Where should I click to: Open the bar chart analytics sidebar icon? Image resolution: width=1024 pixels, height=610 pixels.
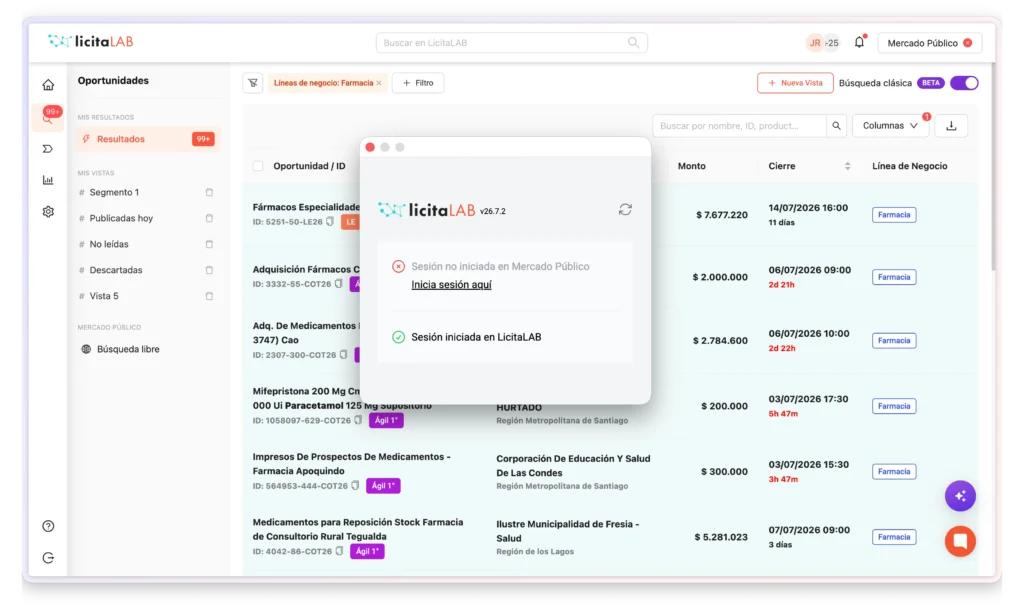point(48,180)
